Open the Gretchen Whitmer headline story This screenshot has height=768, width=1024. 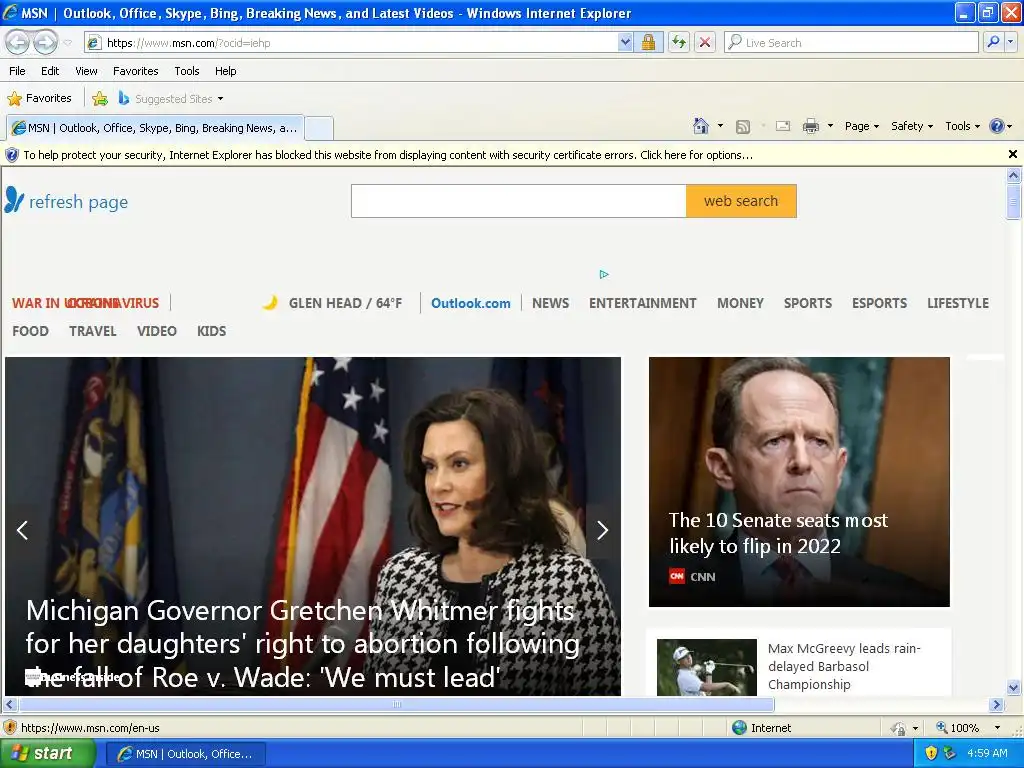[x=302, y=644]
